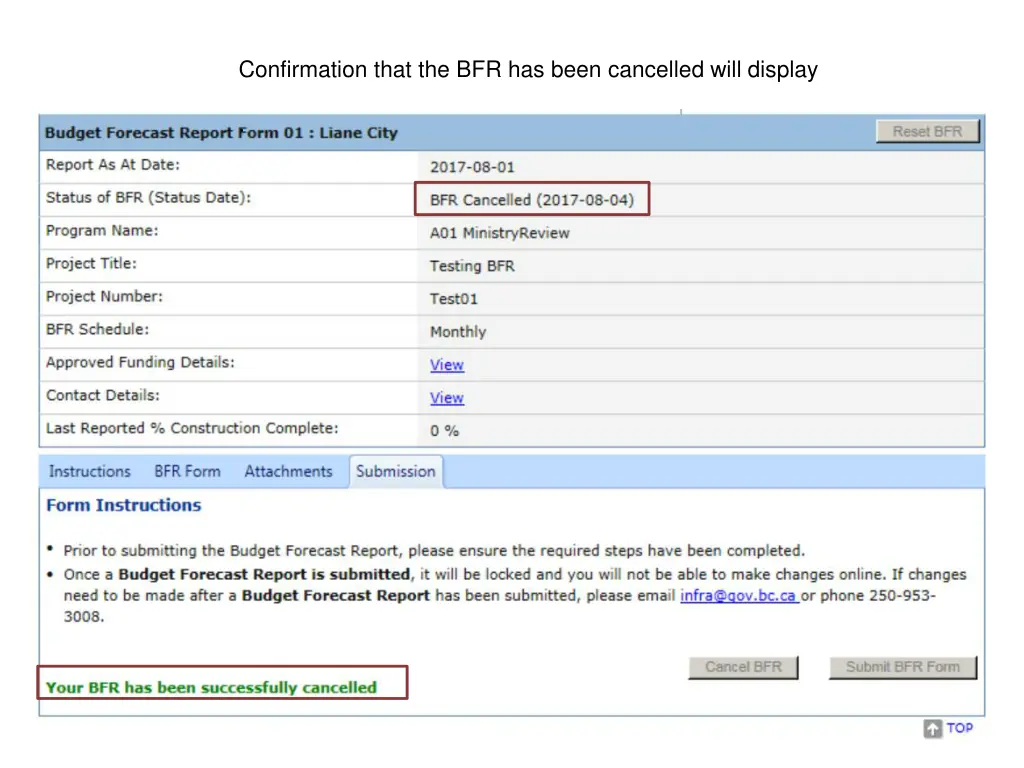Open the BFR Form tab

(187, 472)
